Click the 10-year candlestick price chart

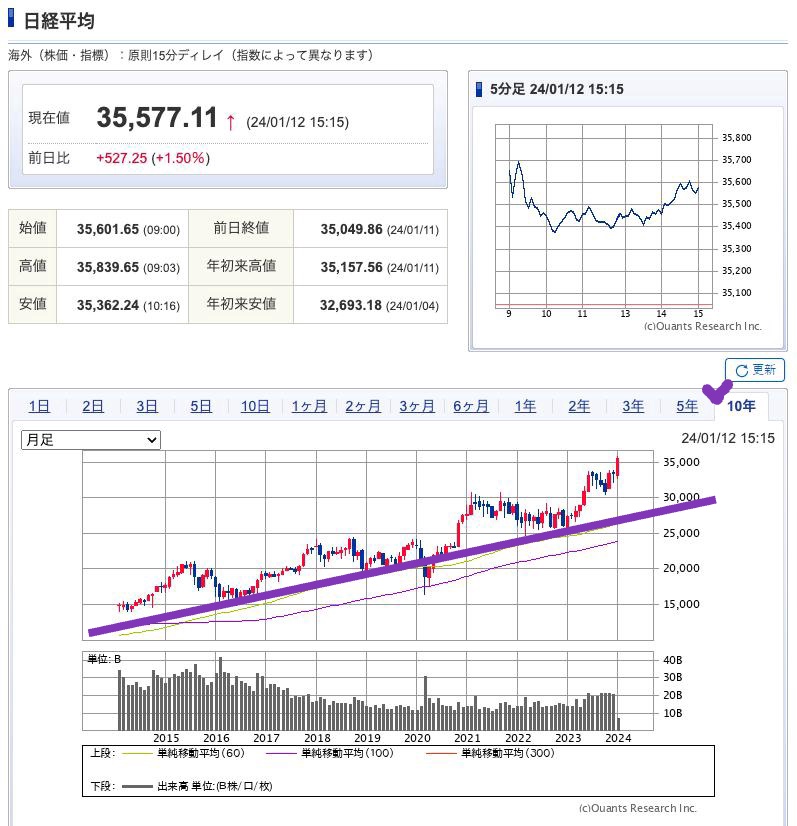(x=368, y=545)
